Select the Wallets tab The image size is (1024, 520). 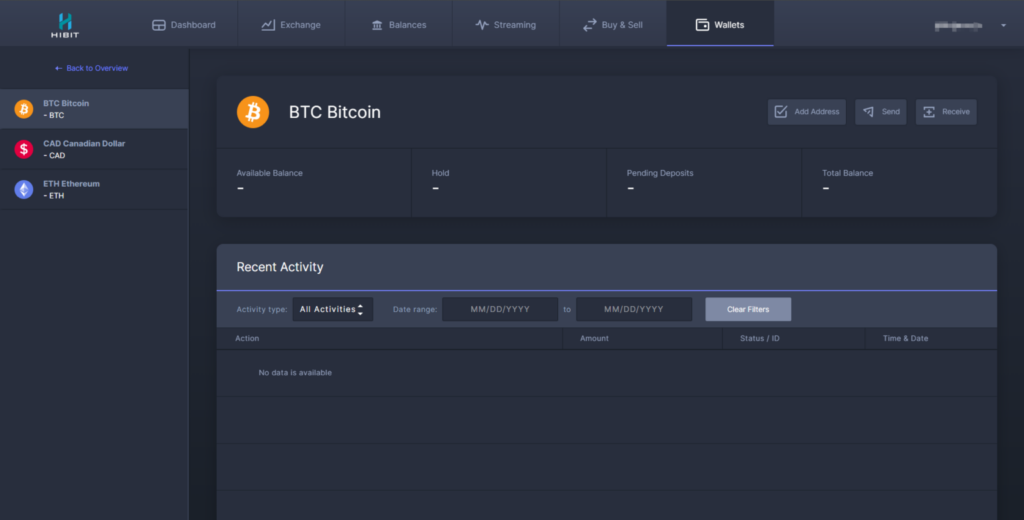(x=720, y=24)
